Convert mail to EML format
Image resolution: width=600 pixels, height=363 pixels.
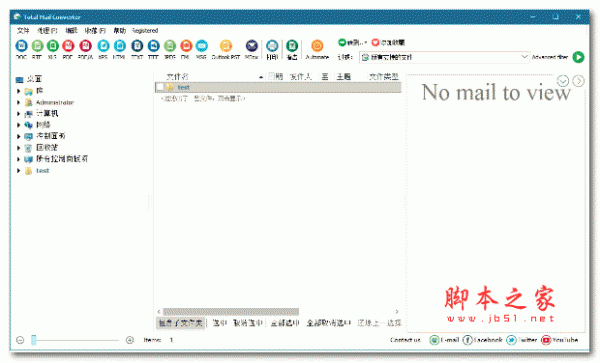(x=186, y=49)
